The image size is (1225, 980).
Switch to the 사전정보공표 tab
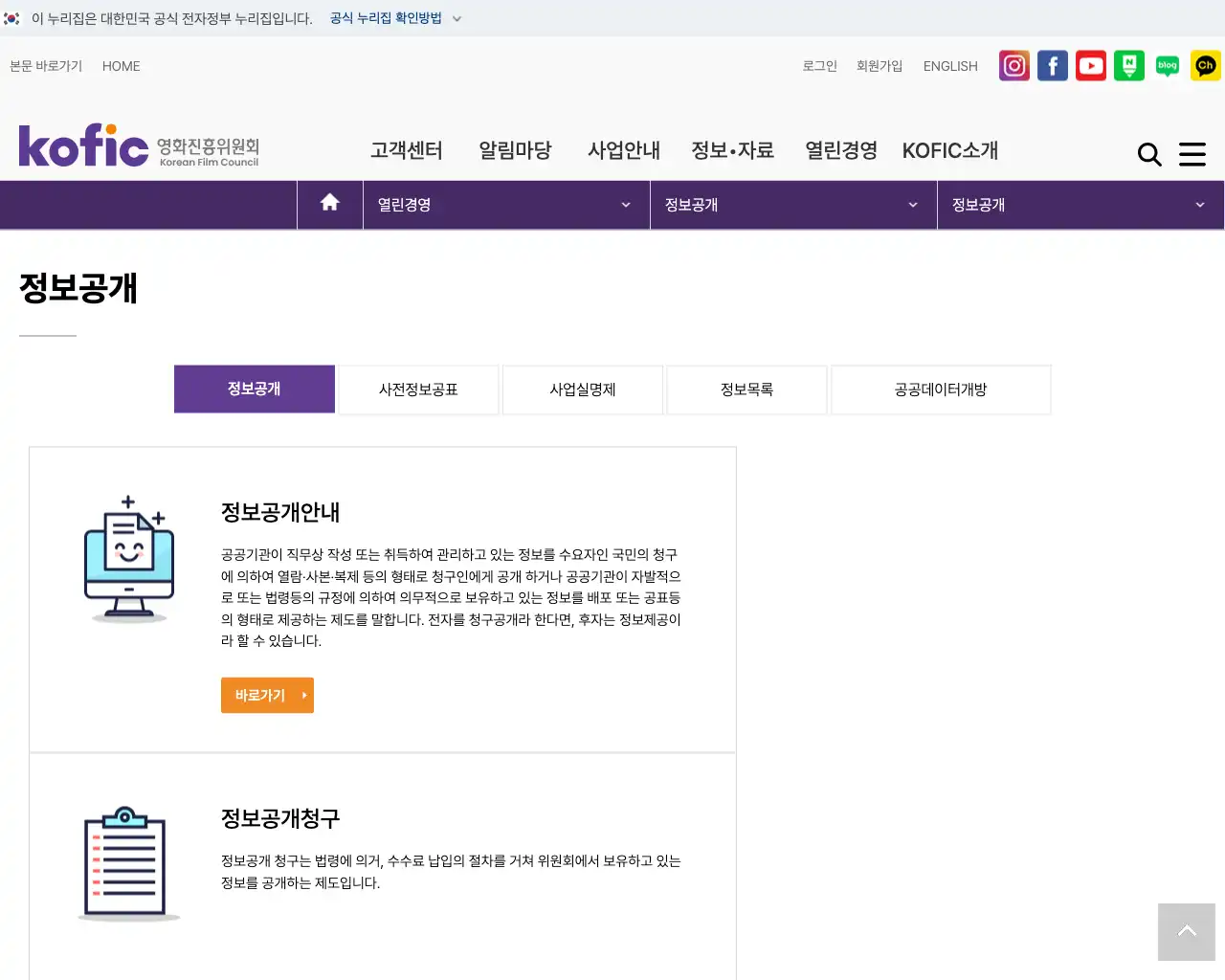(x=418, y=390)
